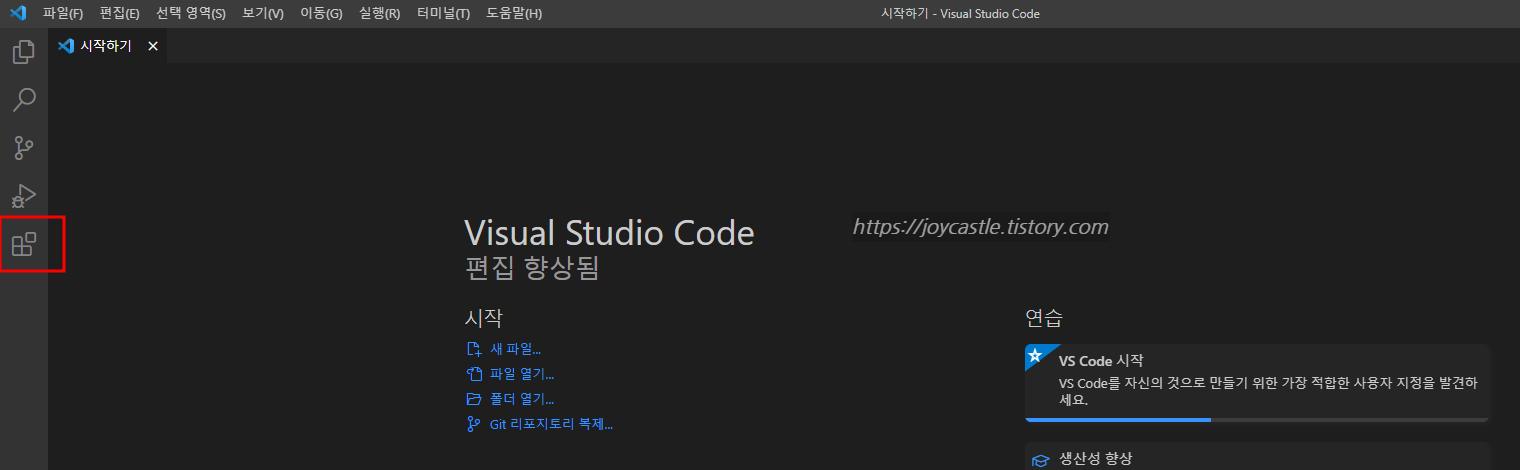Click the file icon beside 파일 열기
Image resolution: width=1520 pixels, height=470 pixels.
(474, 374)
